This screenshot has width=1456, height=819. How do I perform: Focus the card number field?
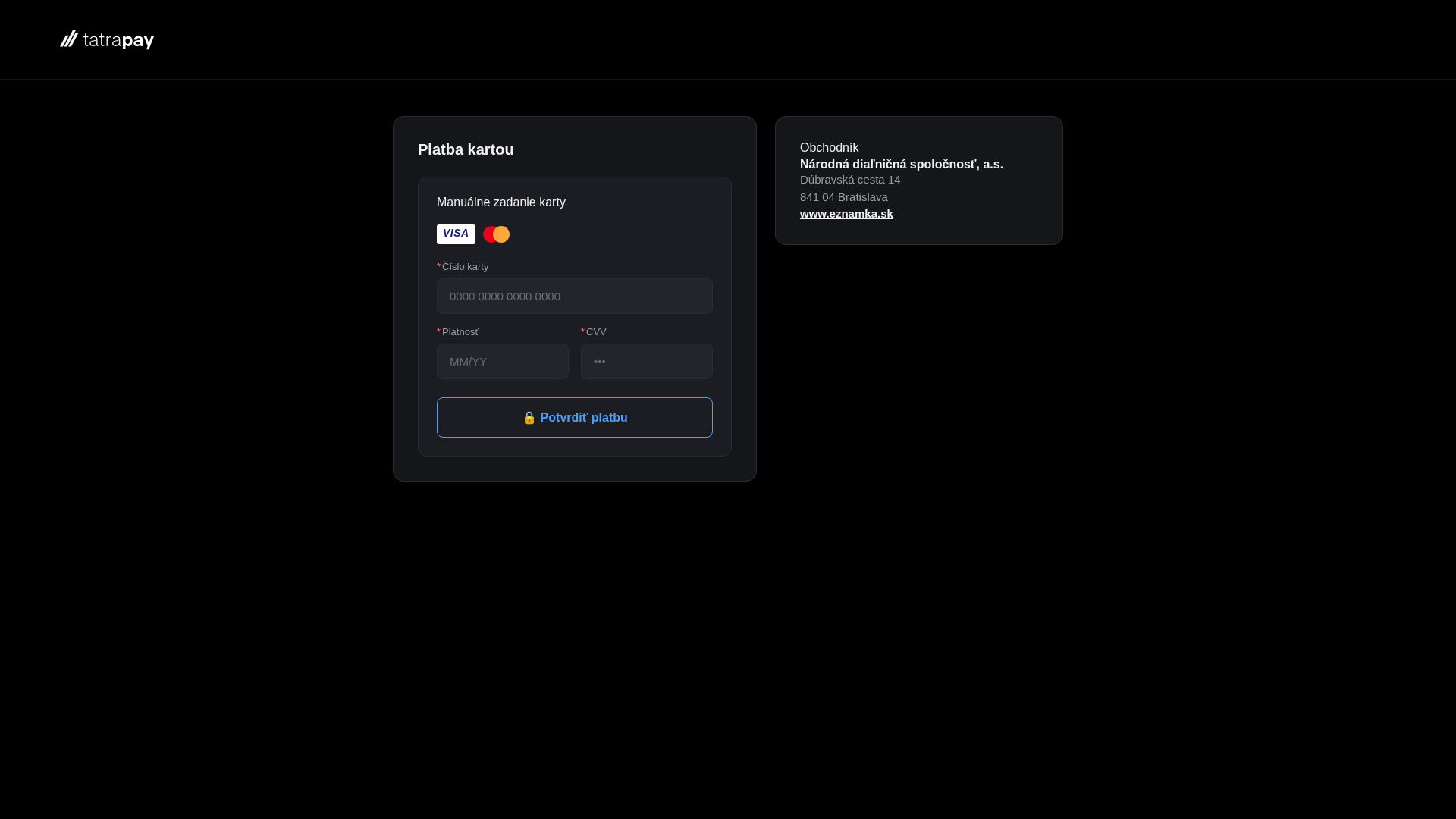click(x=575, y=297)
